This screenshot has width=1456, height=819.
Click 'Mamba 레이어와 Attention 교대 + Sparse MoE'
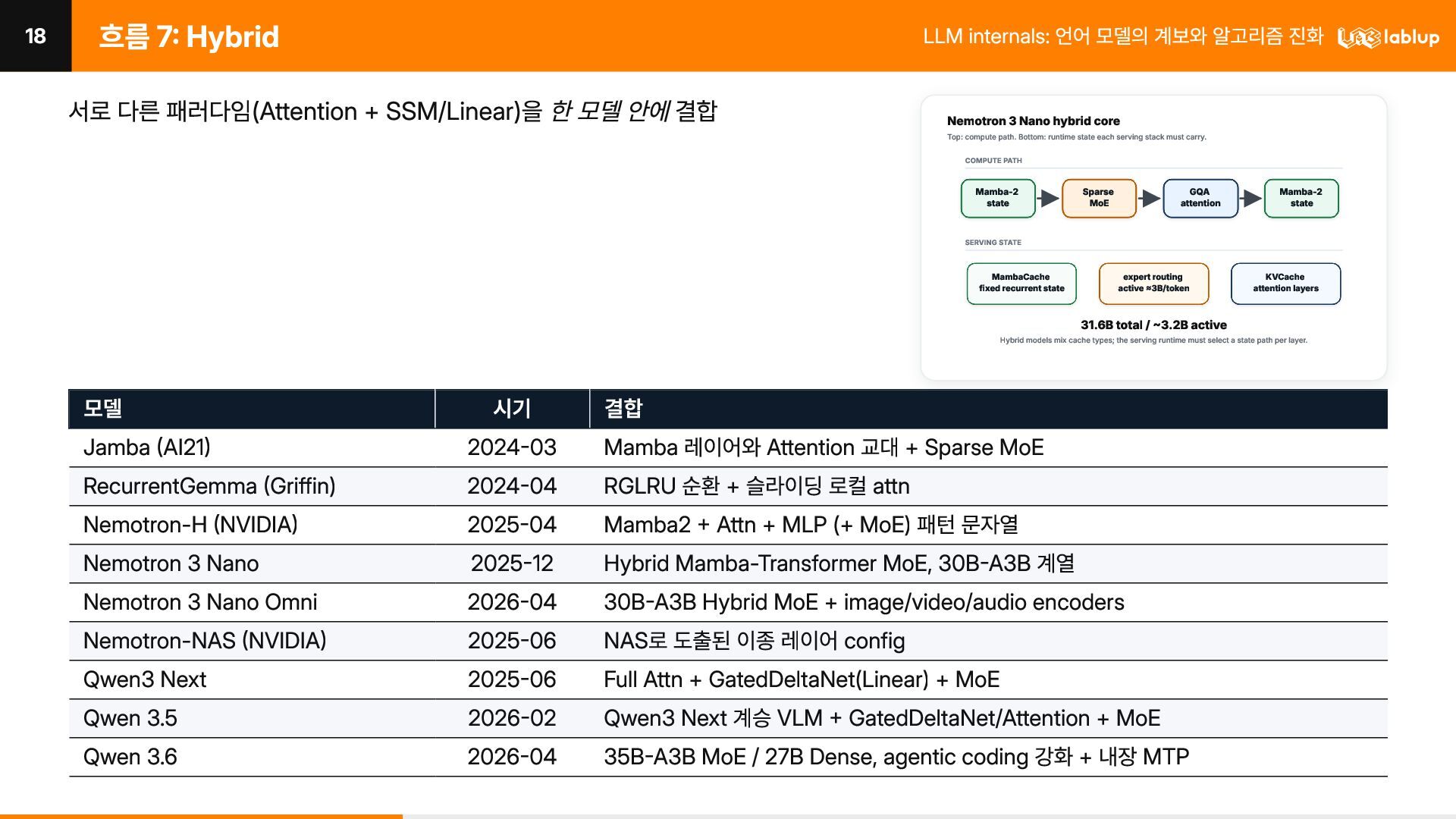824,447
